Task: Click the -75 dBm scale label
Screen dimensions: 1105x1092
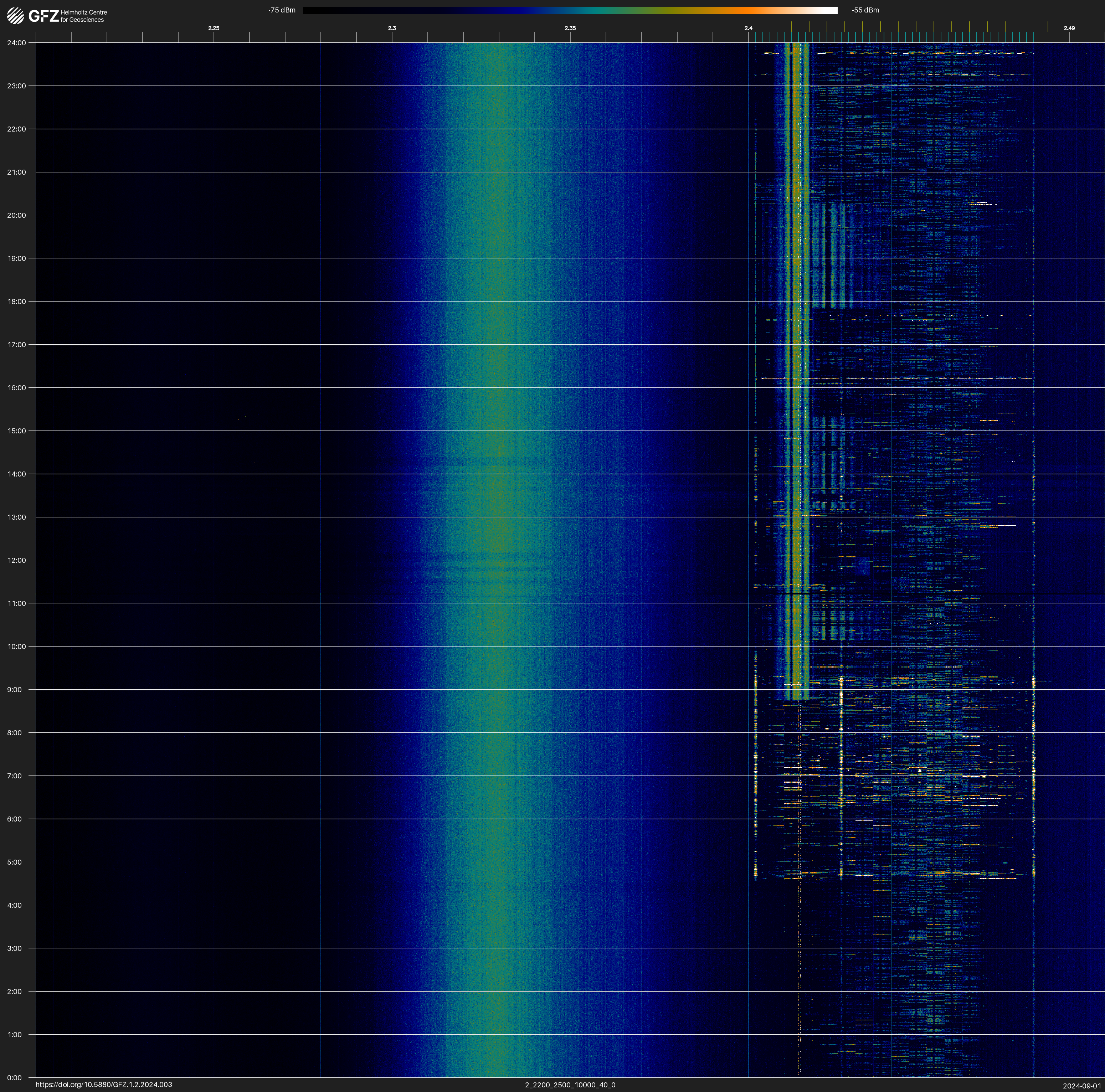Action: (x=282, y=10)
